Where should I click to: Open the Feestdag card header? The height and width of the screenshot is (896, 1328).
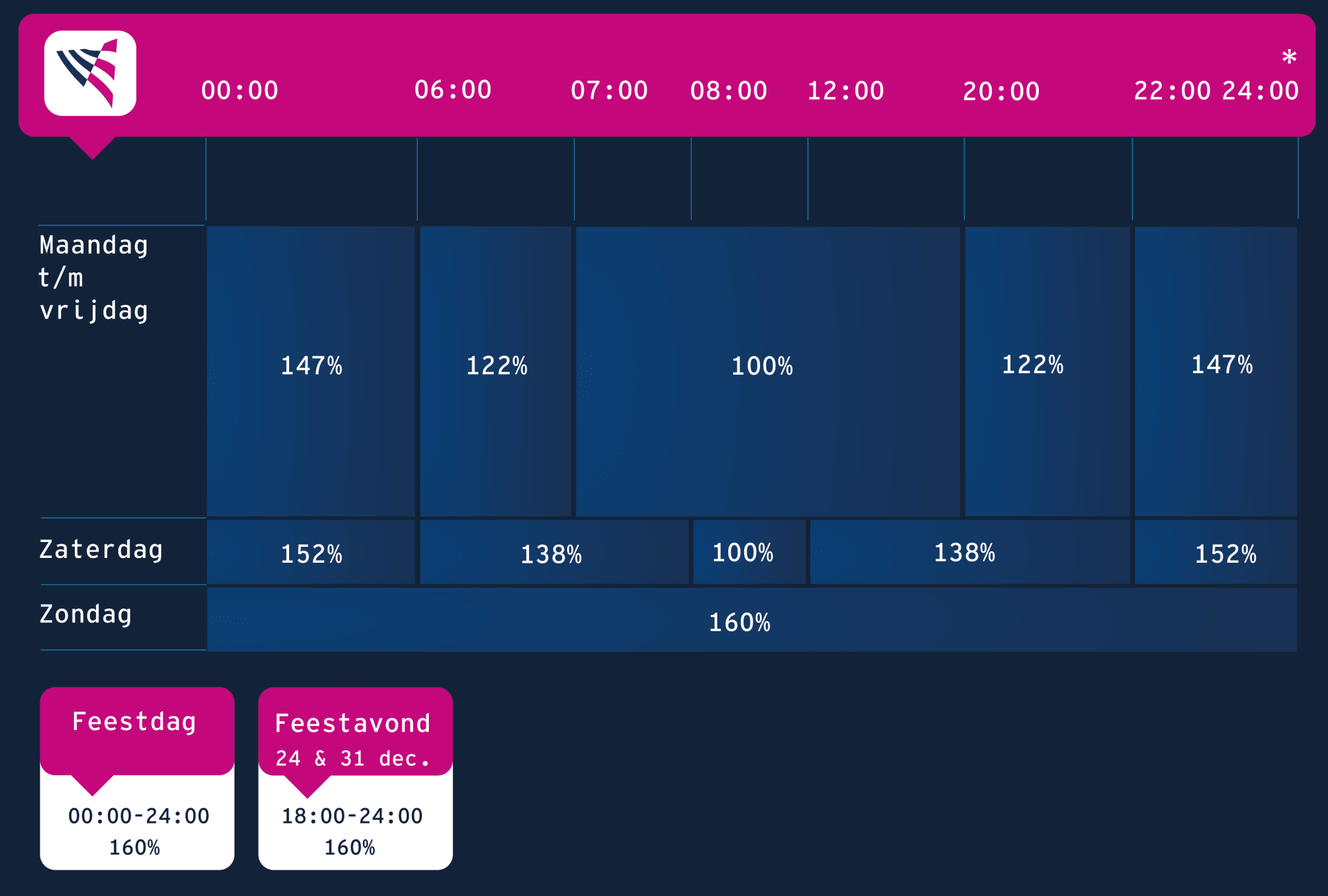click(x=137, y=730)
